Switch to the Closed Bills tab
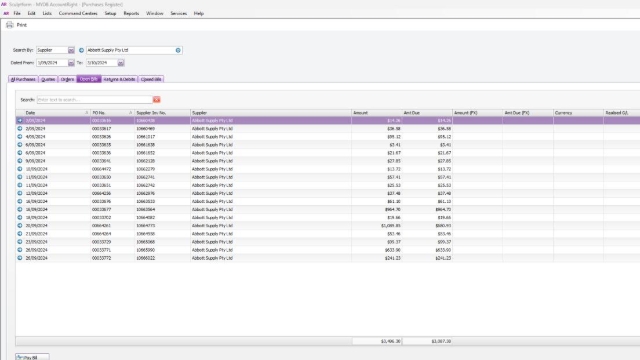The width and height of the screenshot is (640, 360). point(151,79)
